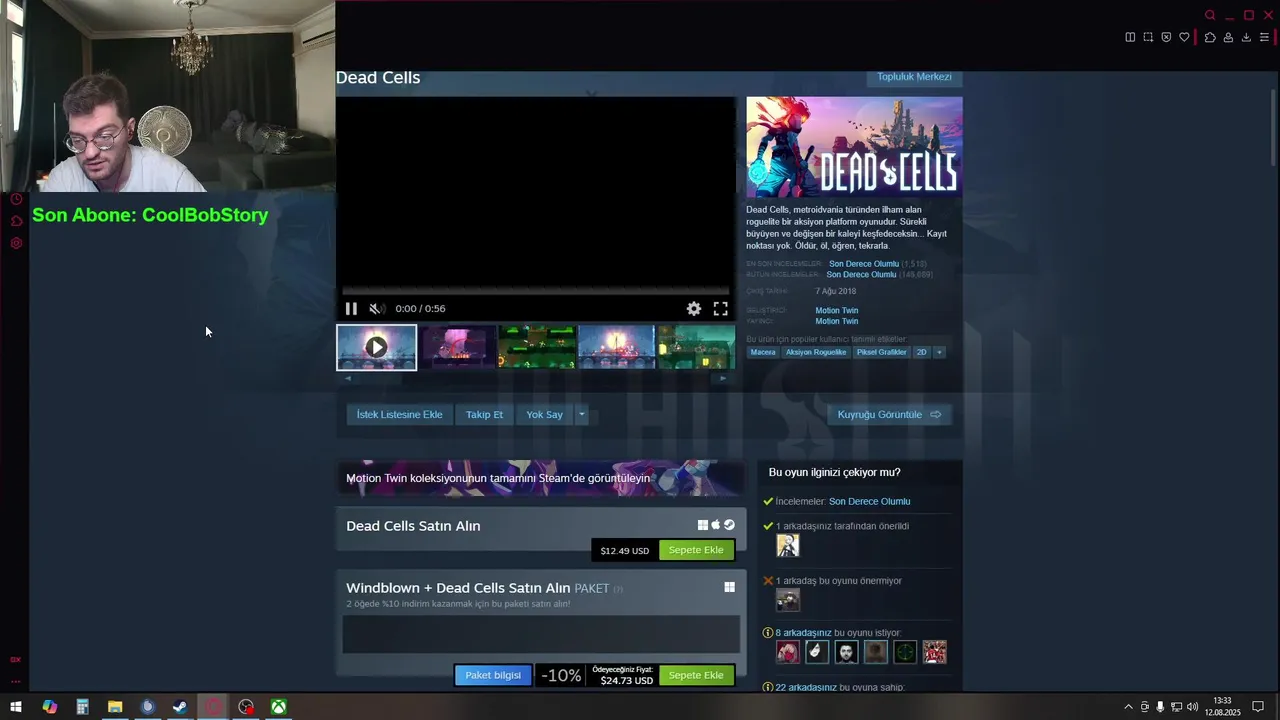Open the browser profile account icon

(1228, 37)
